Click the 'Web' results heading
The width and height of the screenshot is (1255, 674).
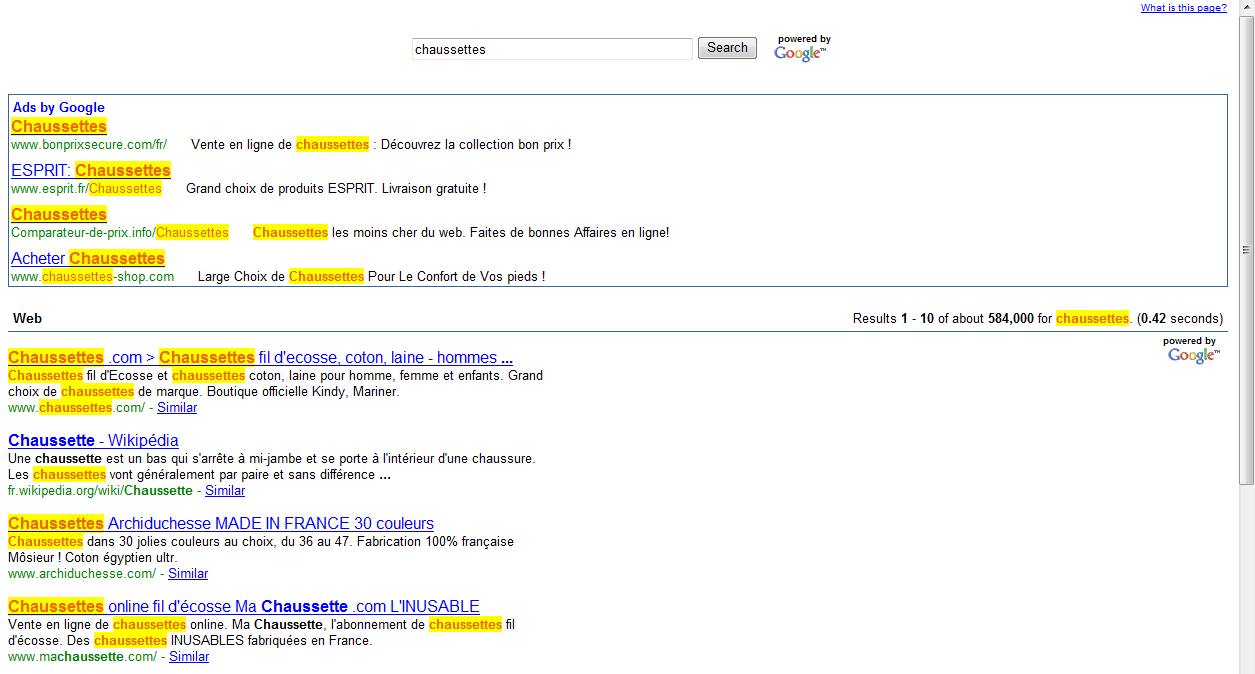(x=27, y=319)
